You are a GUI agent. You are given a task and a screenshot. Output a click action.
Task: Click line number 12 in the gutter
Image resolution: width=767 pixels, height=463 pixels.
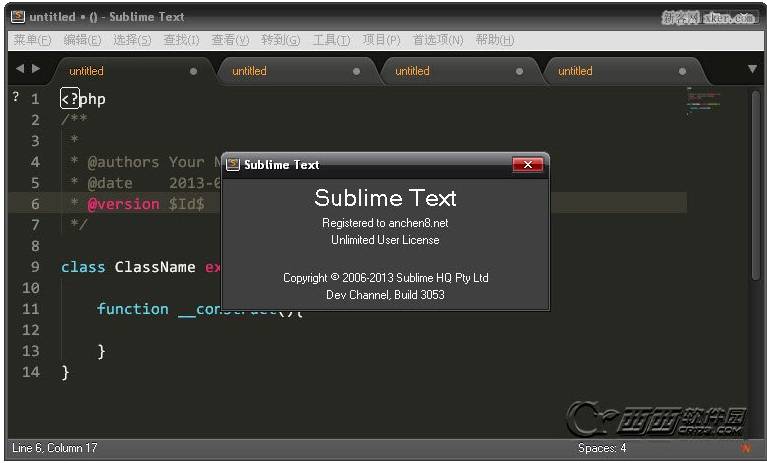coord(30,330)
